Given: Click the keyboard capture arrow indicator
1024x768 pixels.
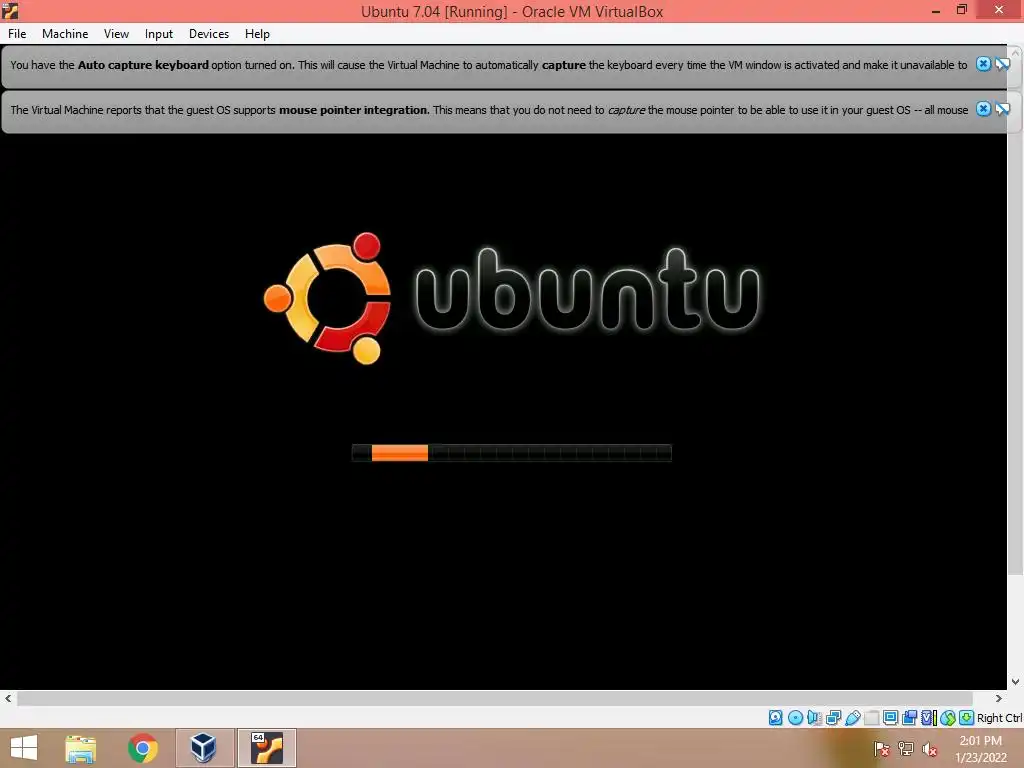Looking at the screenshot, I should tap(967, 718).
